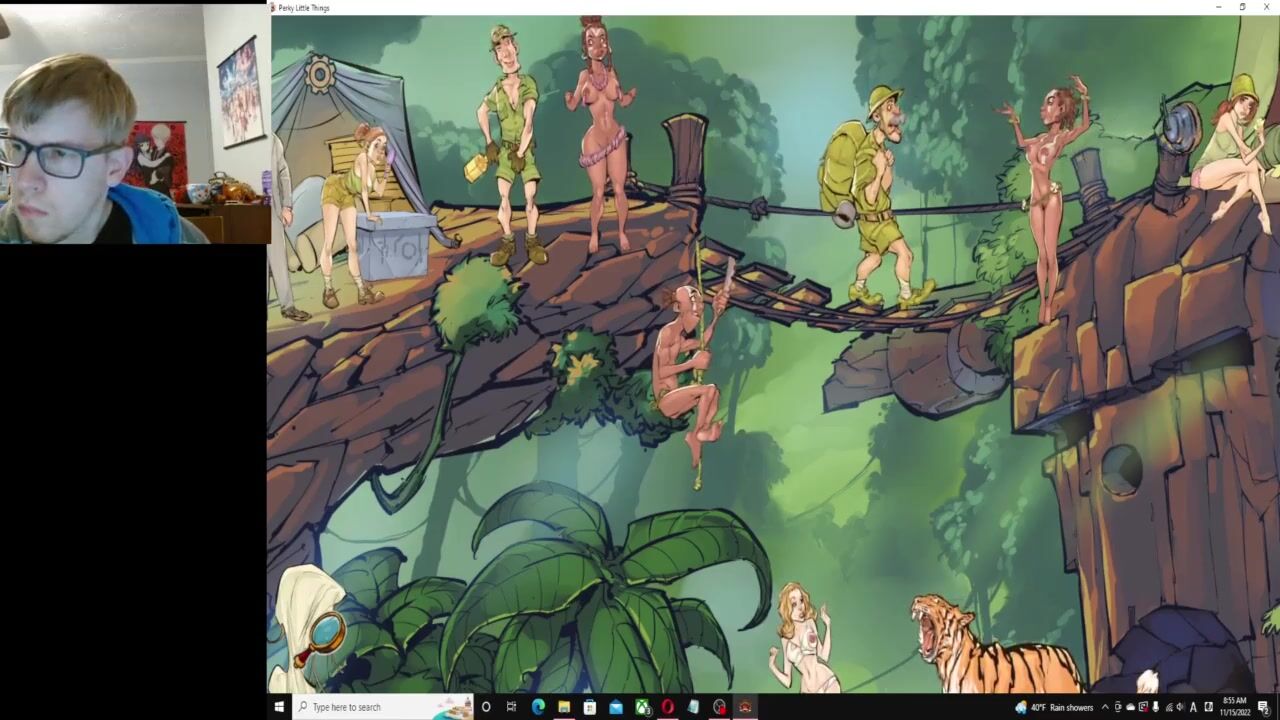Viewport: 1280px width, 720px height.
Task: Open the gear settings icon on the tent
Action: point(320,75)
